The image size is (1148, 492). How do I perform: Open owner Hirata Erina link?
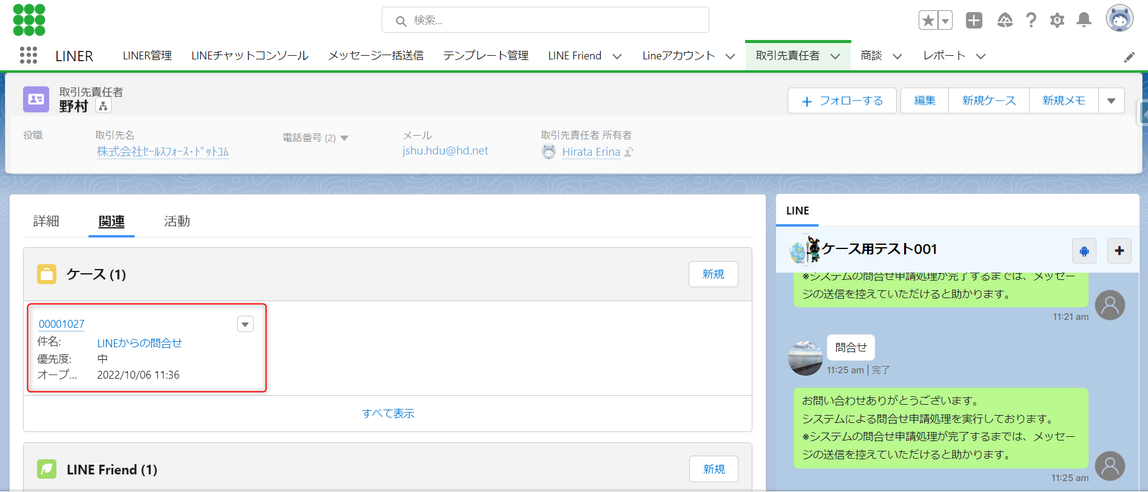point(591,152)
